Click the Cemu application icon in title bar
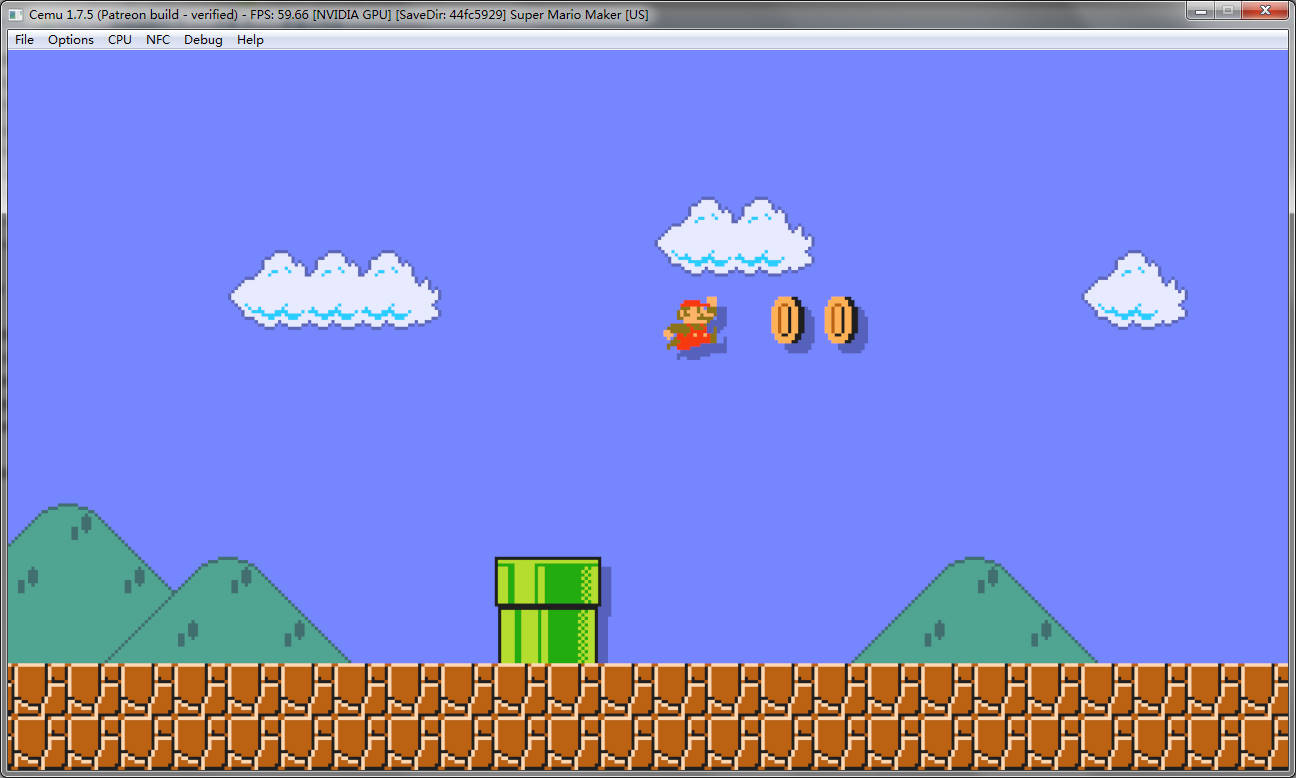The width and height of the screenshot is (1296, 778). 17,14
